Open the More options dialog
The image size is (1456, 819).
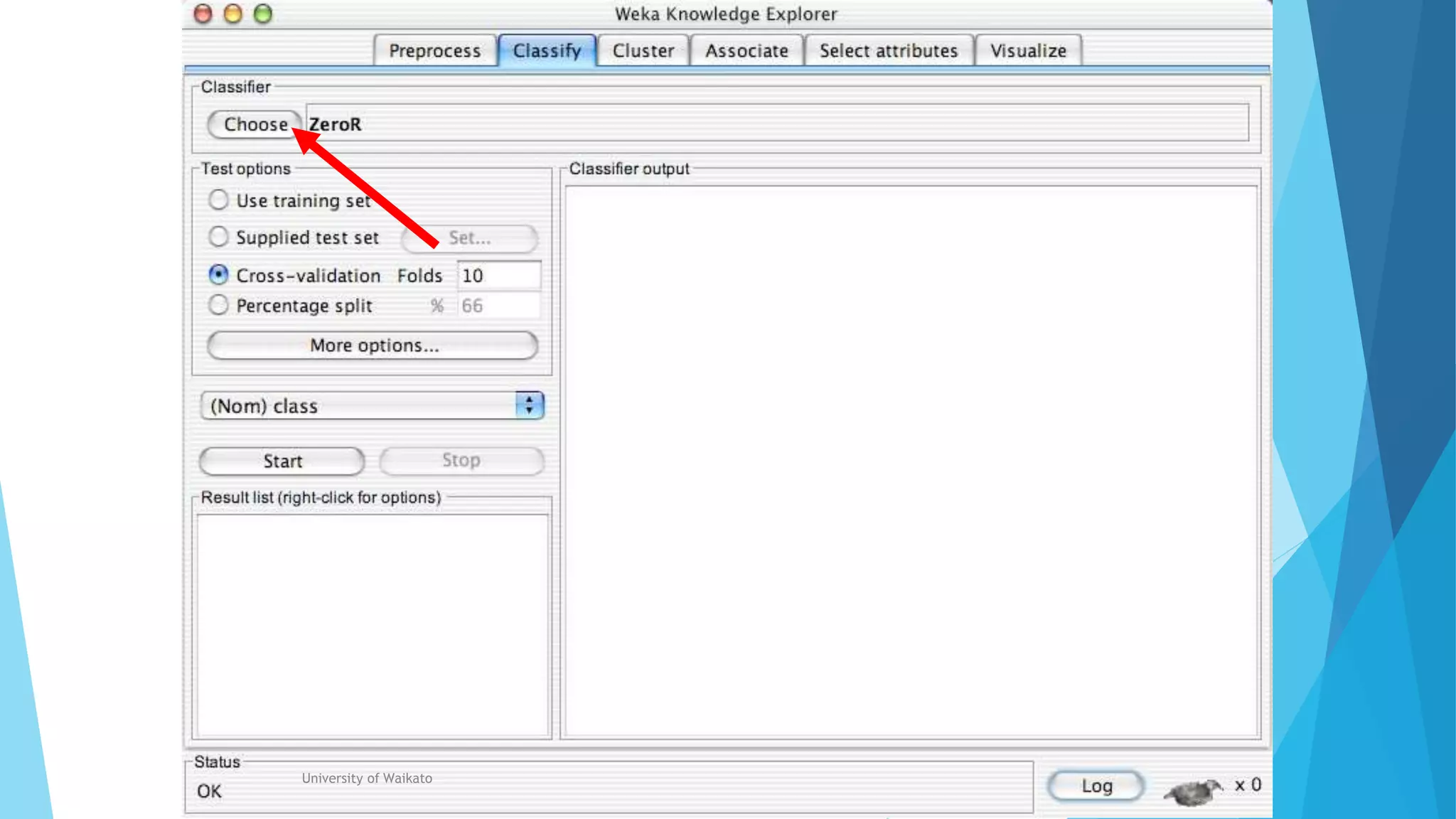[x=373, y=346]
